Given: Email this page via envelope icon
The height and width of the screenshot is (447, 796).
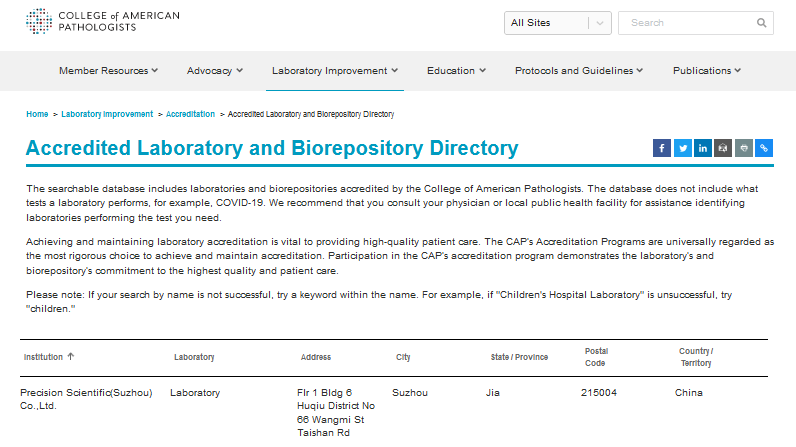Looking at the screenshot, I should click(x=723, y=148).
